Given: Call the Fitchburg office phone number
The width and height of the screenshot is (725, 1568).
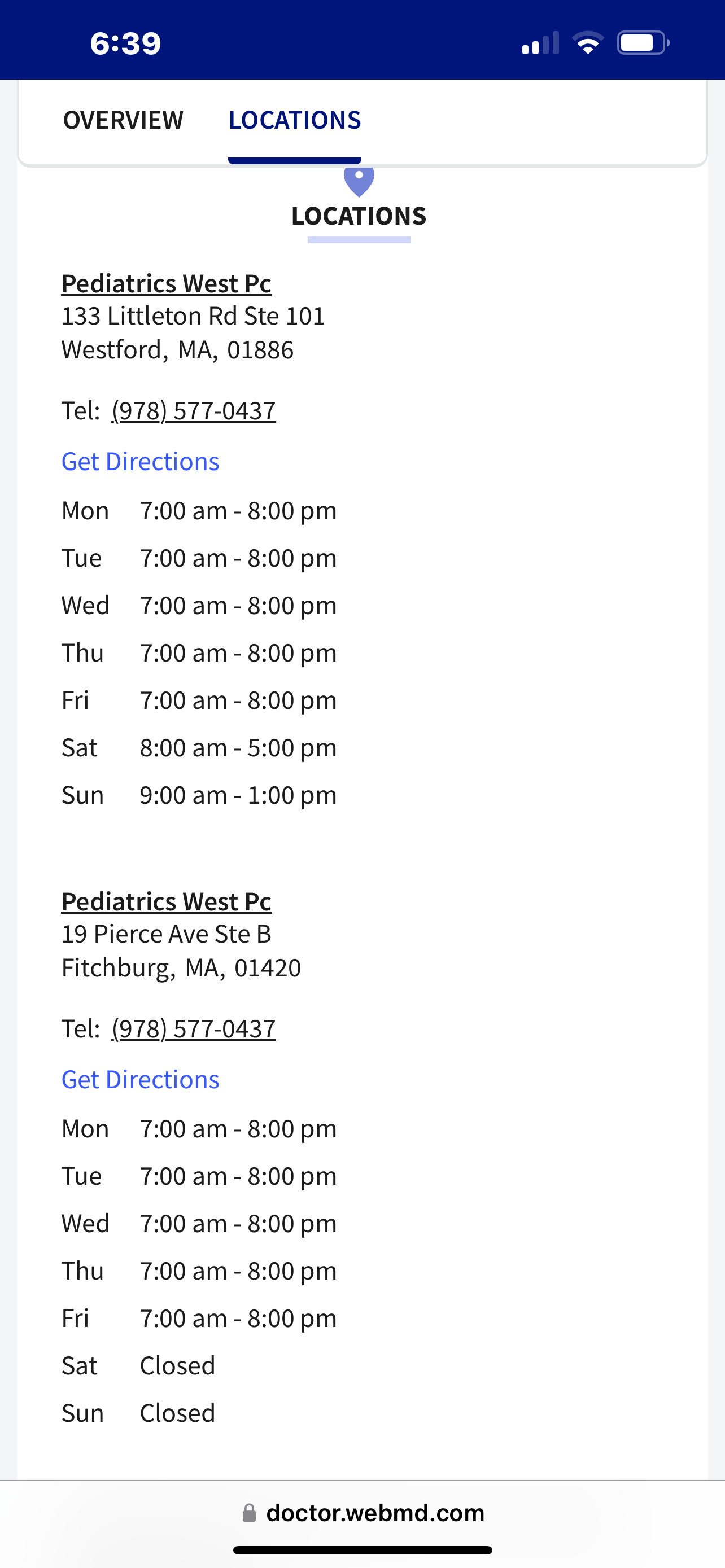Looking at the screenshot, I should pyautogui.click(x=194, y=1028).
